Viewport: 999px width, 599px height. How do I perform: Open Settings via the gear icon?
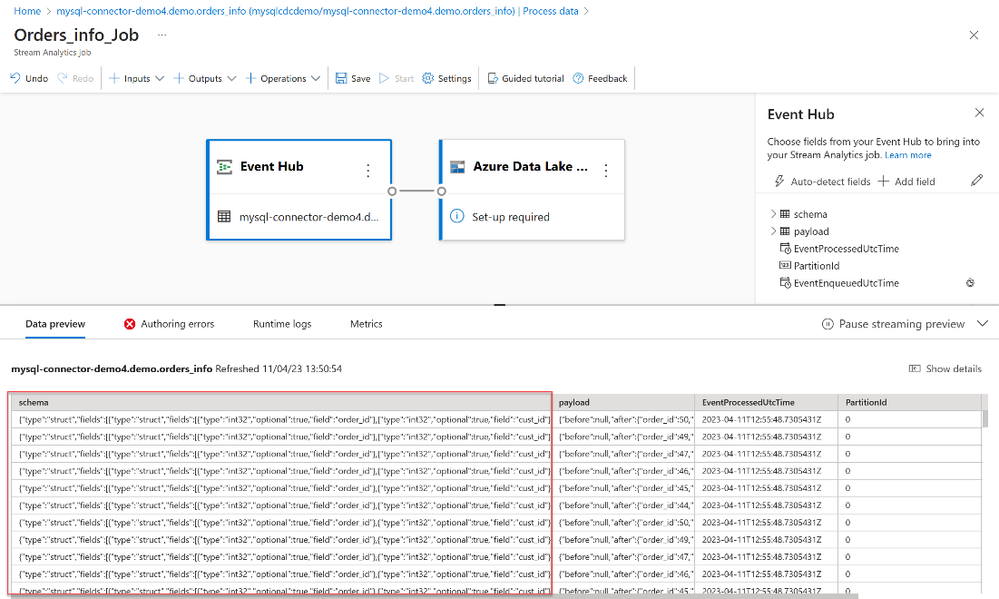click(428, 78)
